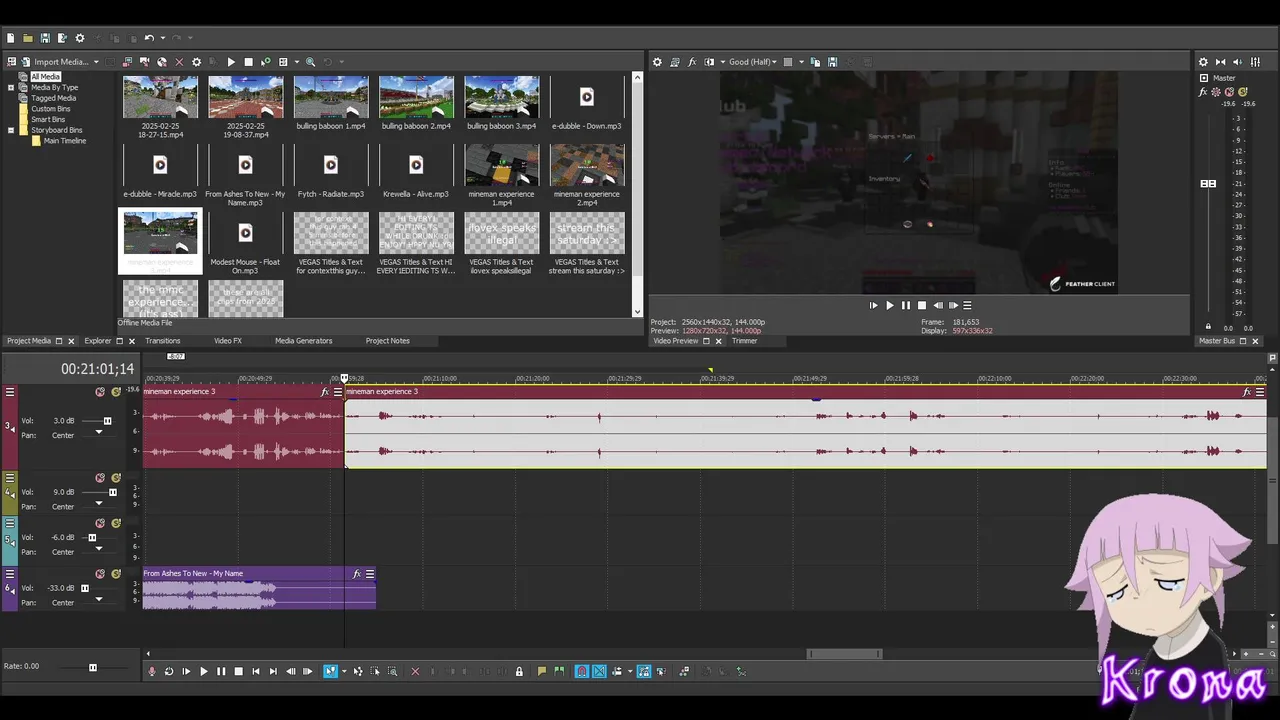The width and height of the screenshot is (1280, 720).
Task: Expand the Media By Type node
Action: 11,87
